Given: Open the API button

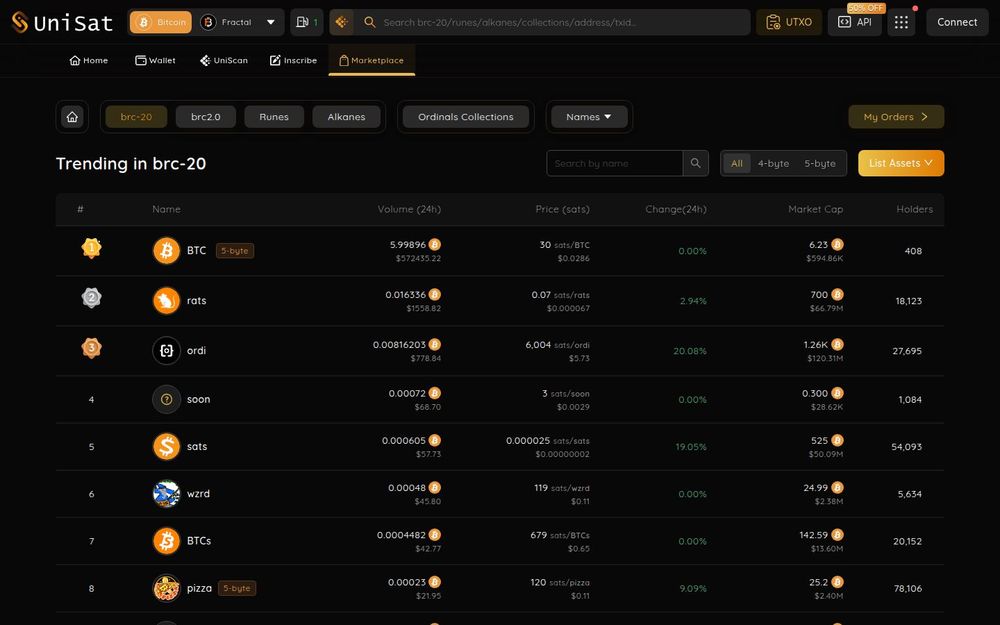Looking at the screenshot, I should pyautogui.click(x=855, y=22).
